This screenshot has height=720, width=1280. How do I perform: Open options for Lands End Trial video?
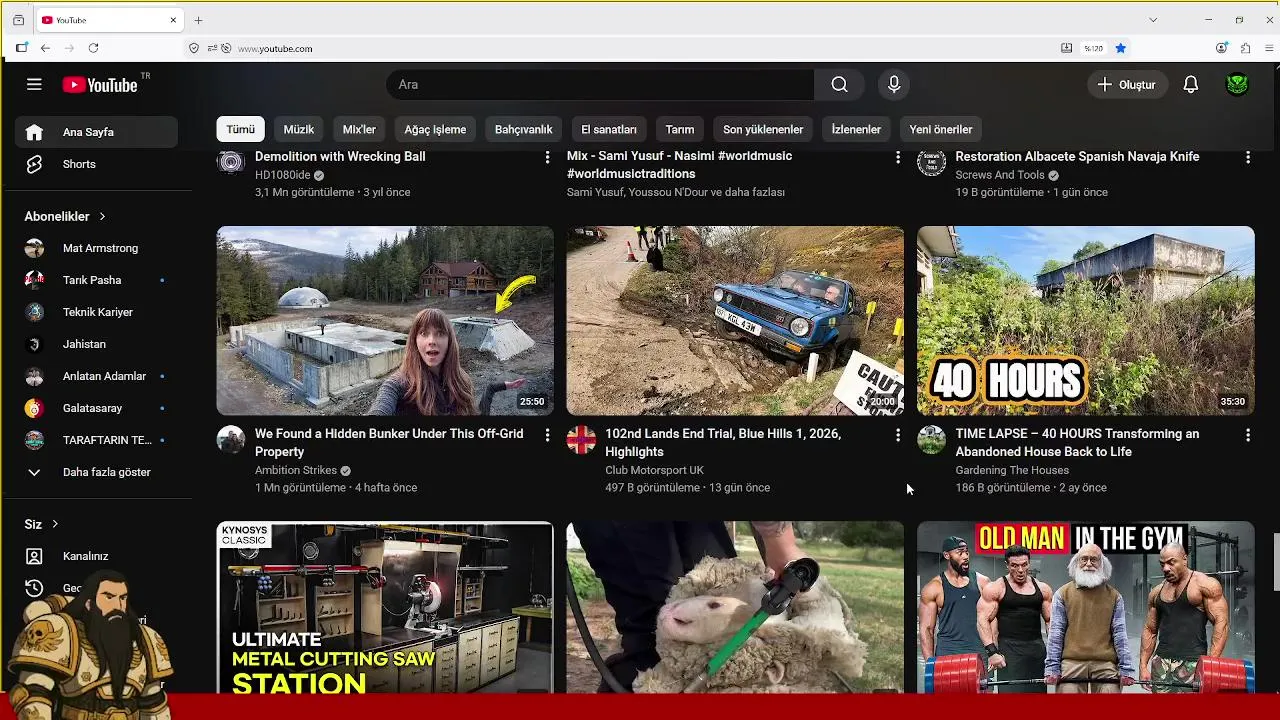[x=897, y=435]
